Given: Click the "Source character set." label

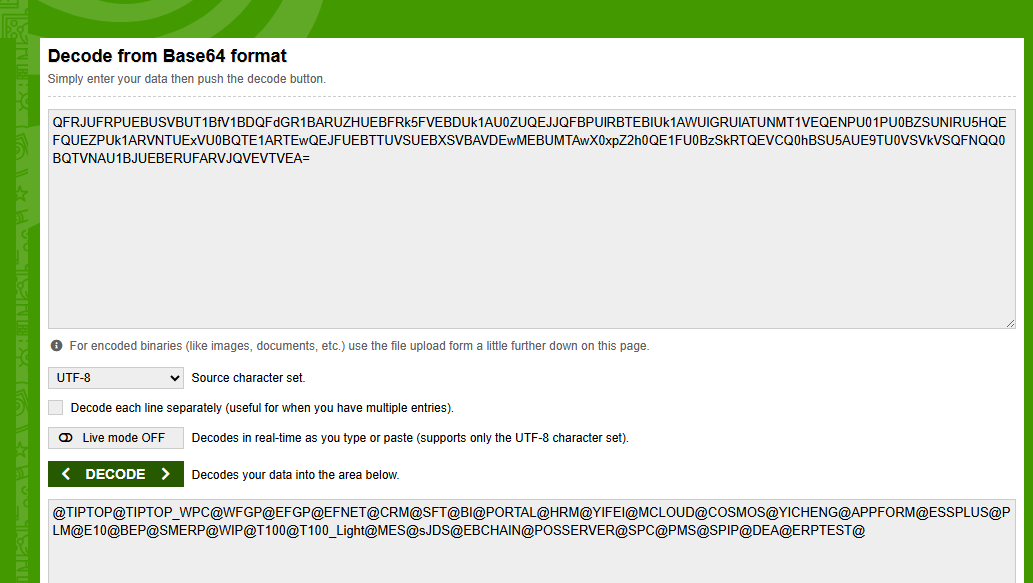Looking at the screenshot, I should coord(248,378).
